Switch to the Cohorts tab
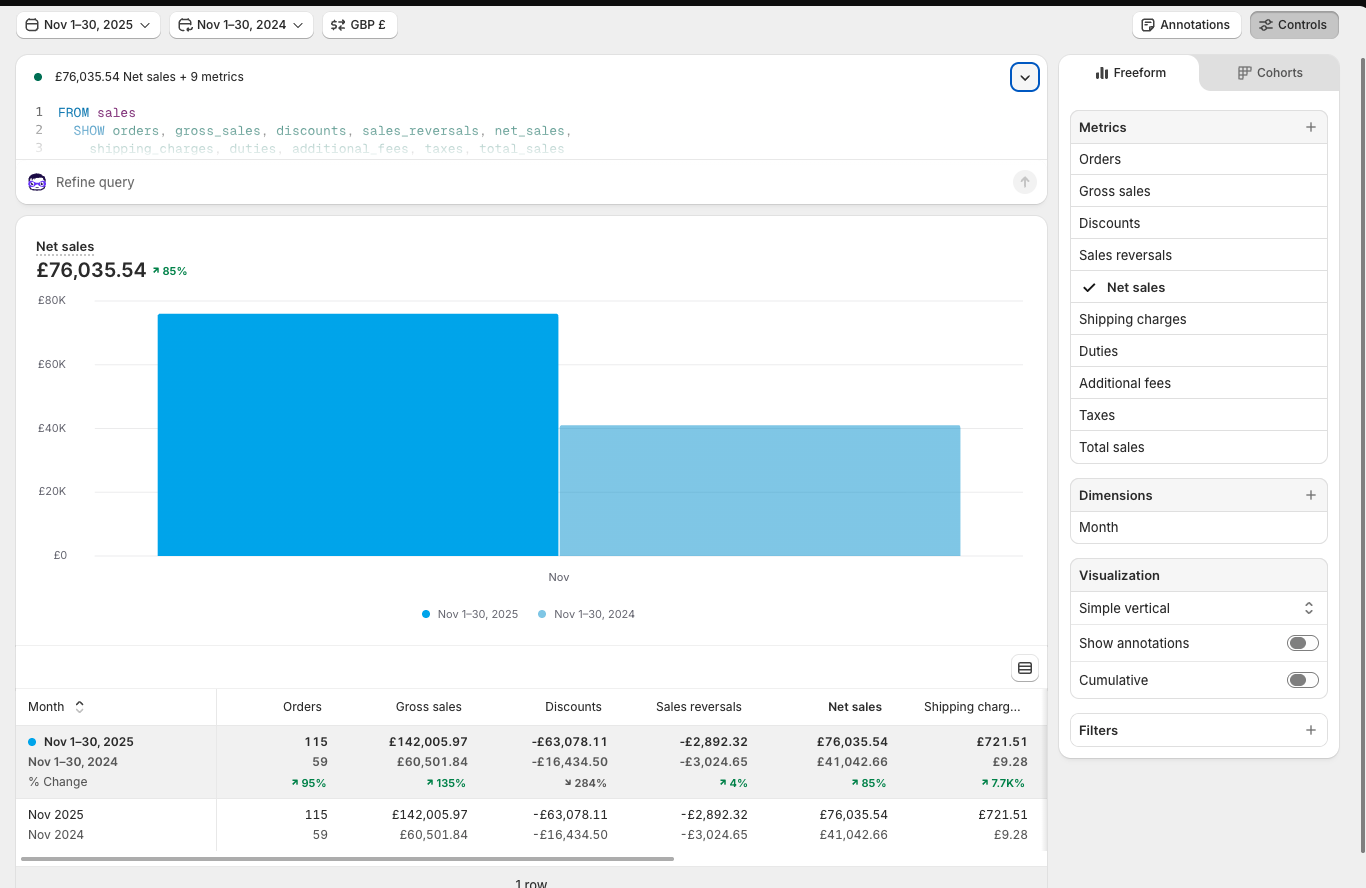This screenshot has width=1366, height=888. (1270, 73)
